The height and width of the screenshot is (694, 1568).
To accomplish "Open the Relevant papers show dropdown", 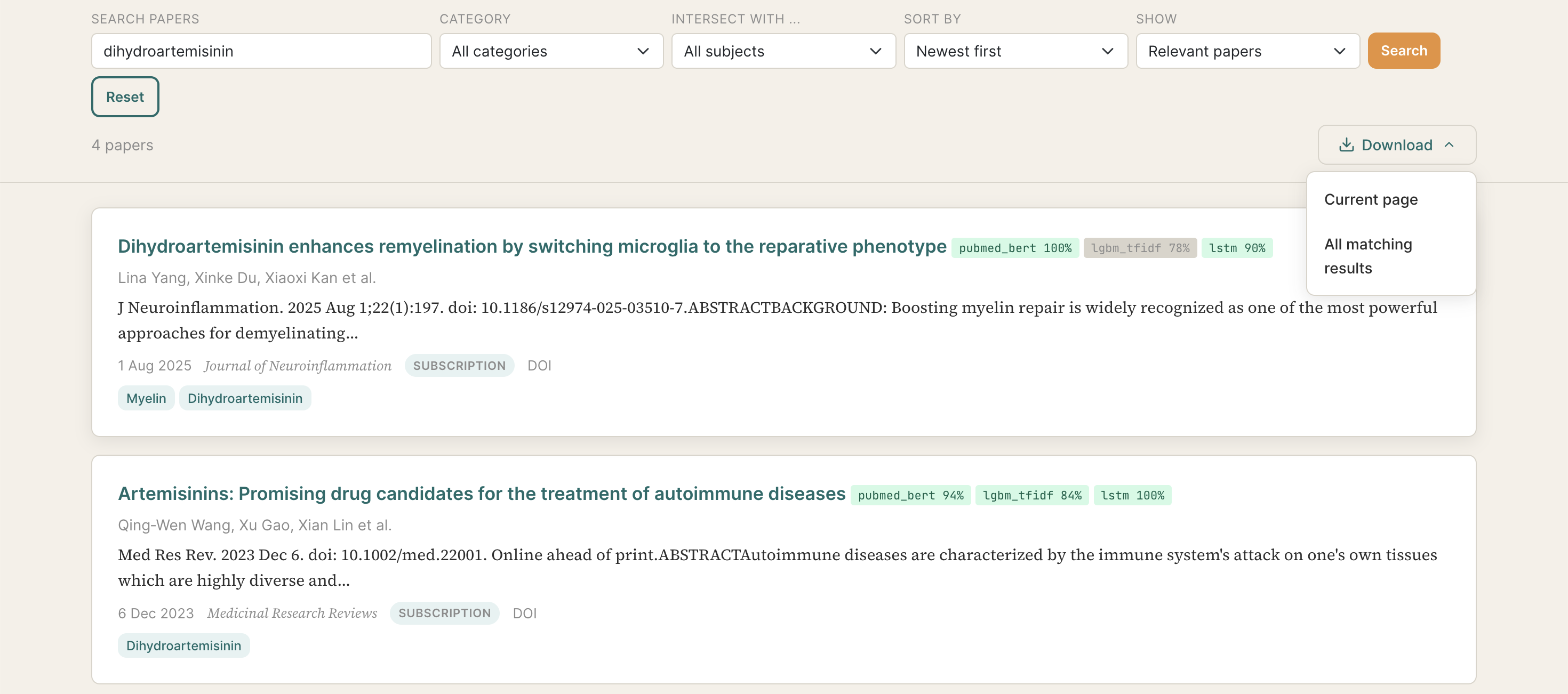I will 1247,51.
